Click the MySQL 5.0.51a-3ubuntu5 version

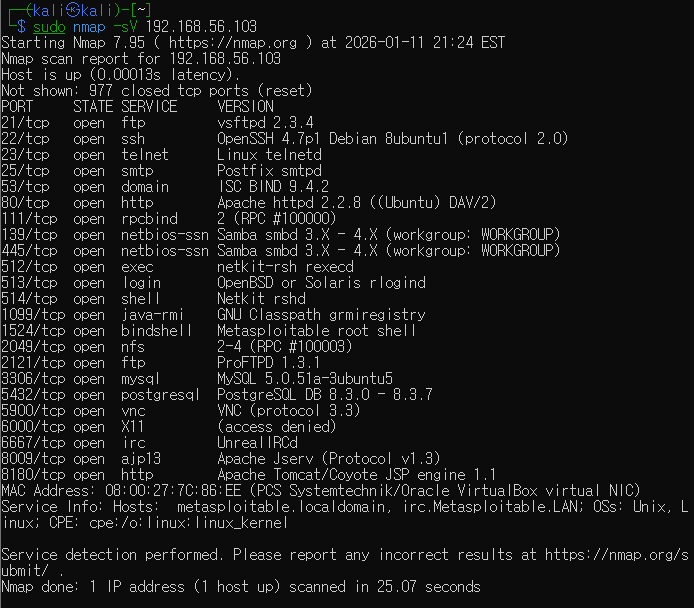pyautogui.click(x=305, y=378)
